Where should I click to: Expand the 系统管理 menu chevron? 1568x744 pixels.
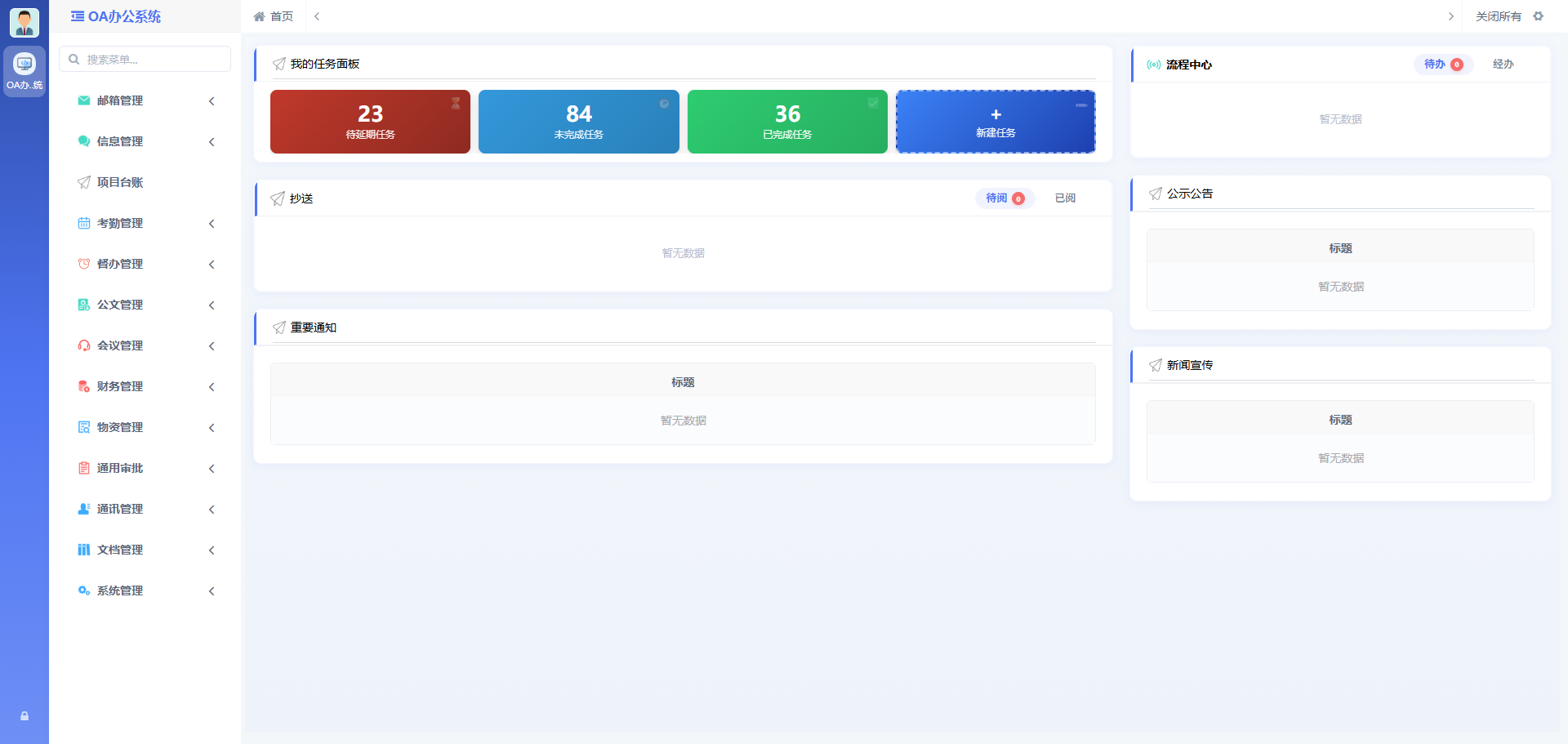point(212,591)
